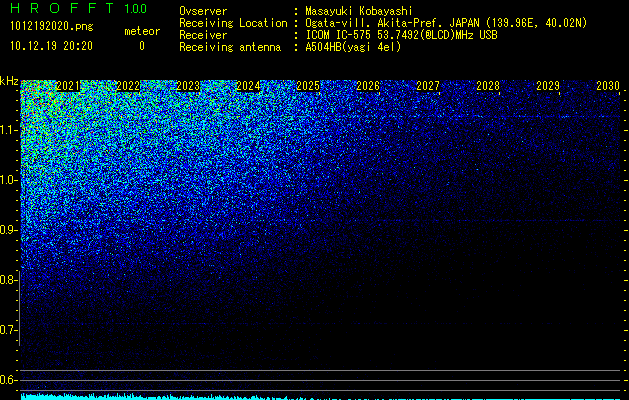The image size is (629, 400).
Task: Click the Receiving Location label
Action: (x=233, y=23)
